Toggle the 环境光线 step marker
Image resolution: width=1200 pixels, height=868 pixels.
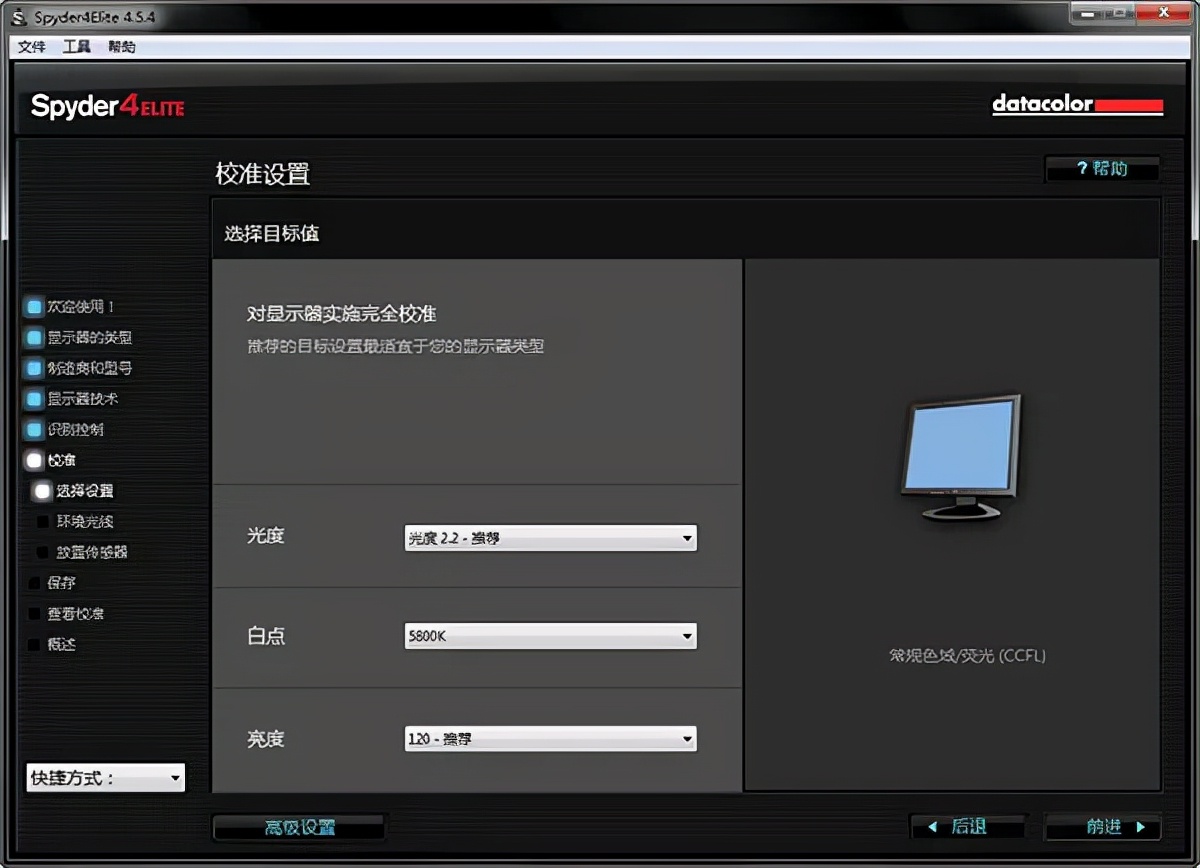click(42, 521)
